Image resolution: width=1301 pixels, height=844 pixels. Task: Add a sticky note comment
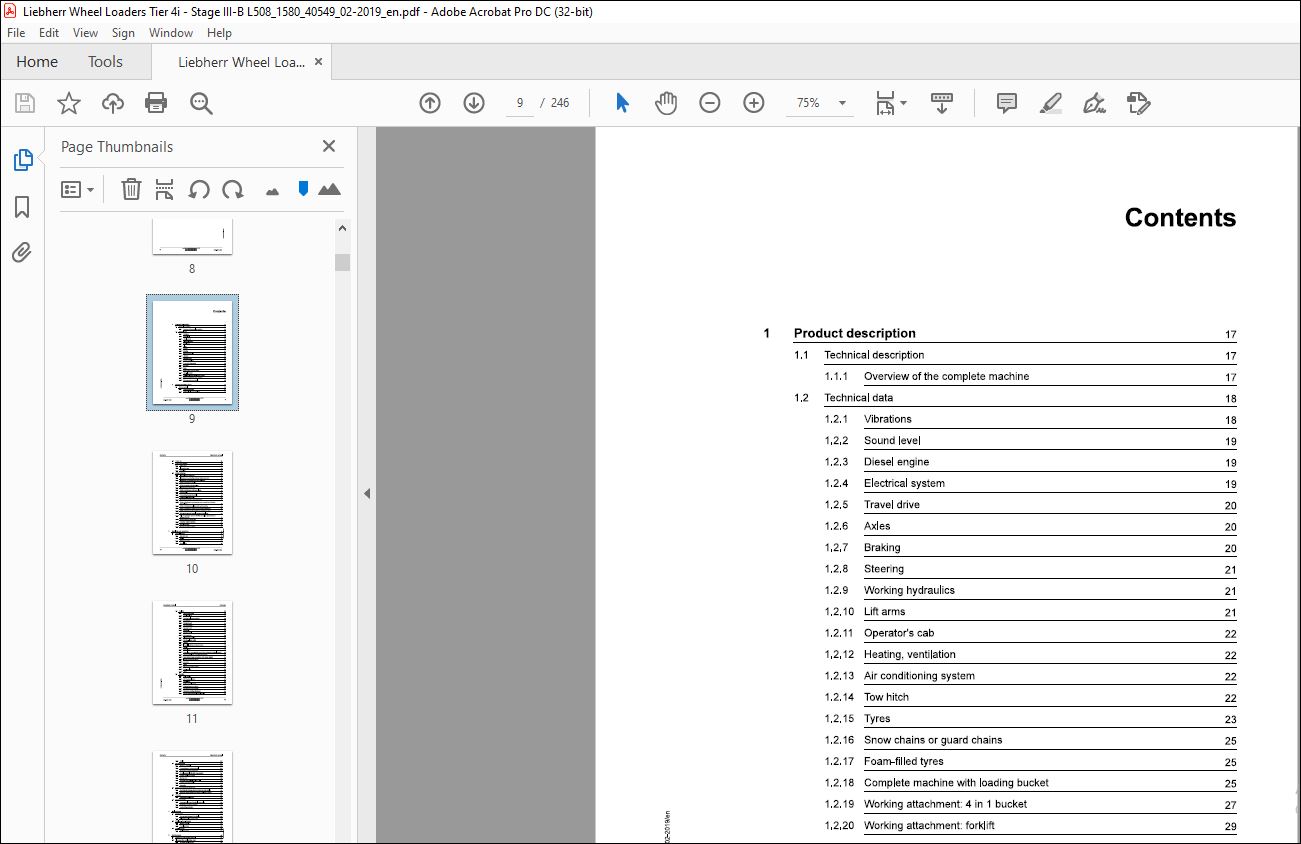click(1007, 103)
